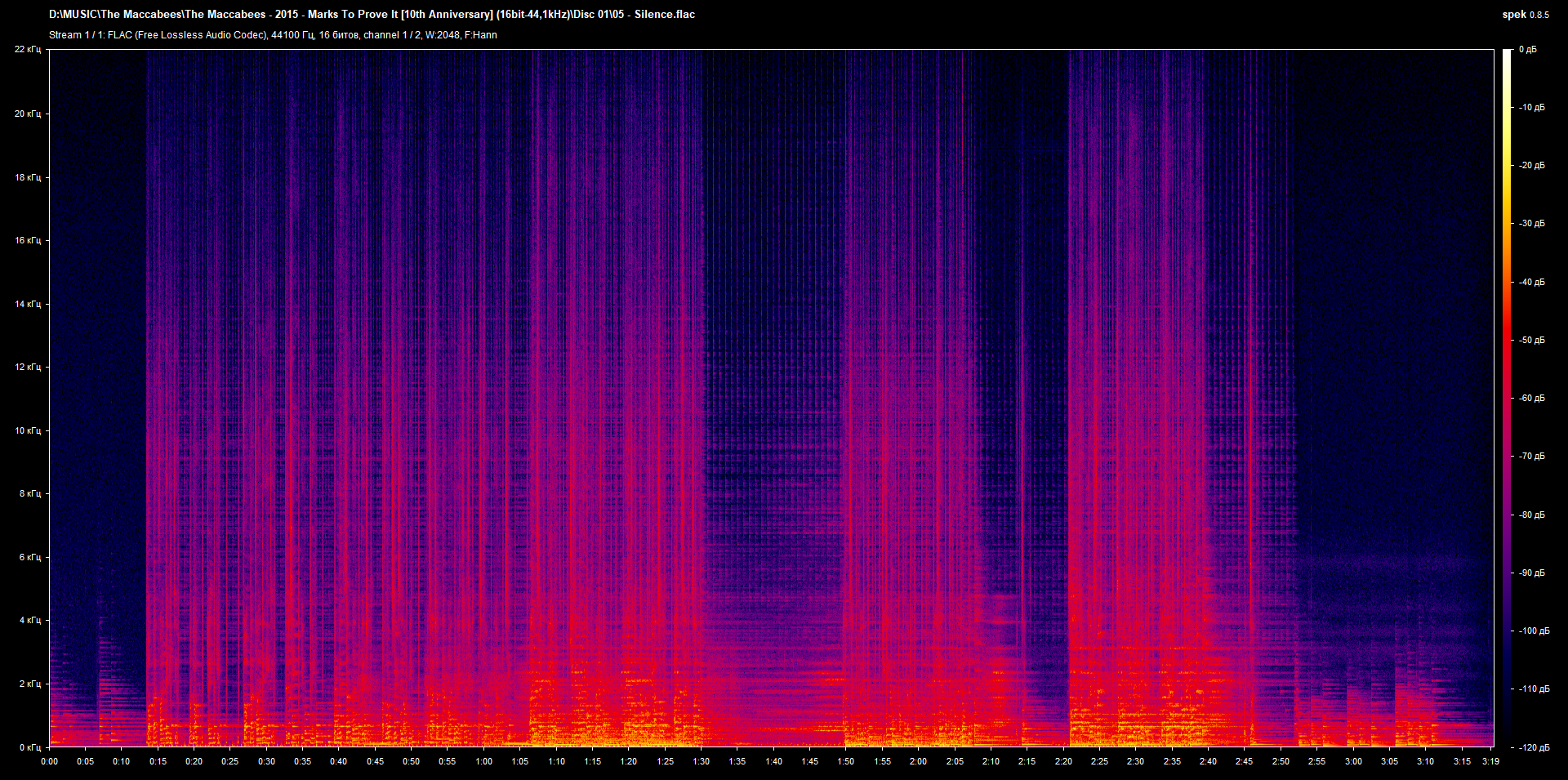Click the 10 кГц frequency label
The image size is (1568, 780).
tap(28, 430)
